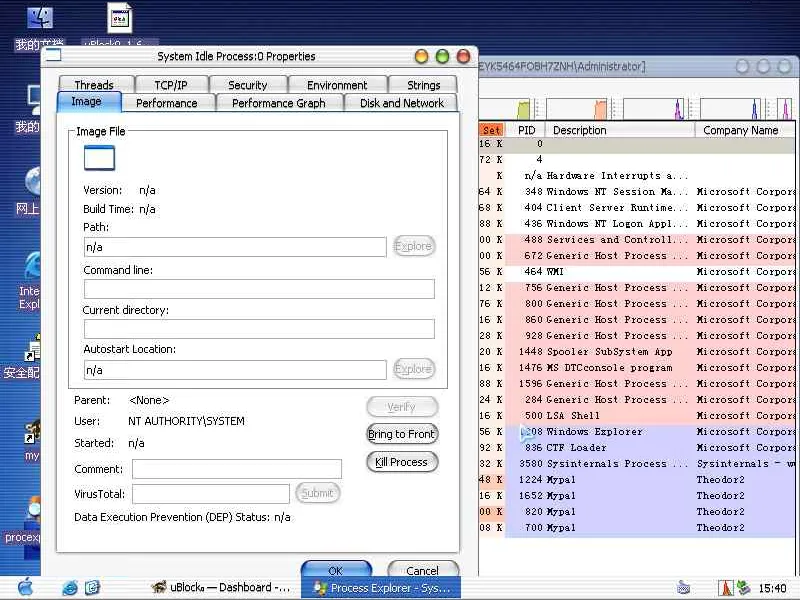Image resolution: width=800 pixels, height=600 pixels.
Task: Select Windows NT Session Manager row
Action: pos(637,191)
